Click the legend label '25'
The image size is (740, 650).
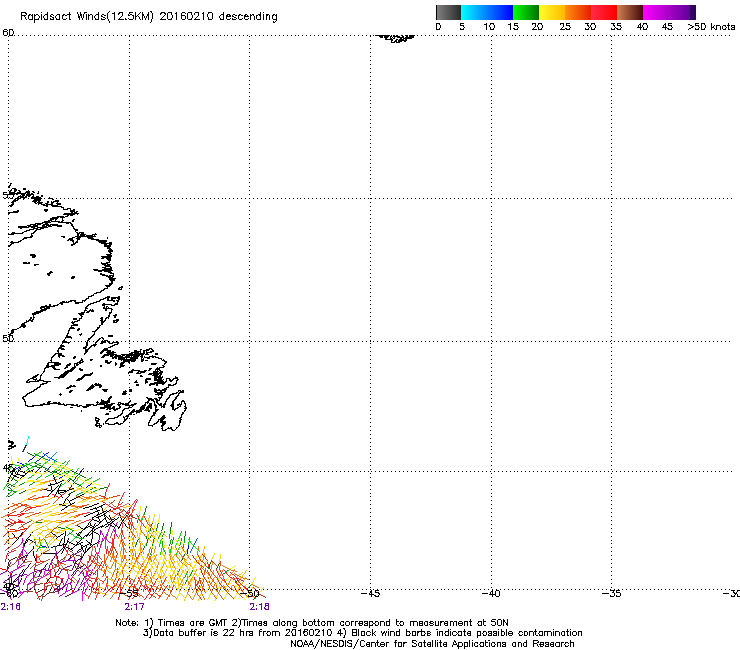tap(565, 27)
